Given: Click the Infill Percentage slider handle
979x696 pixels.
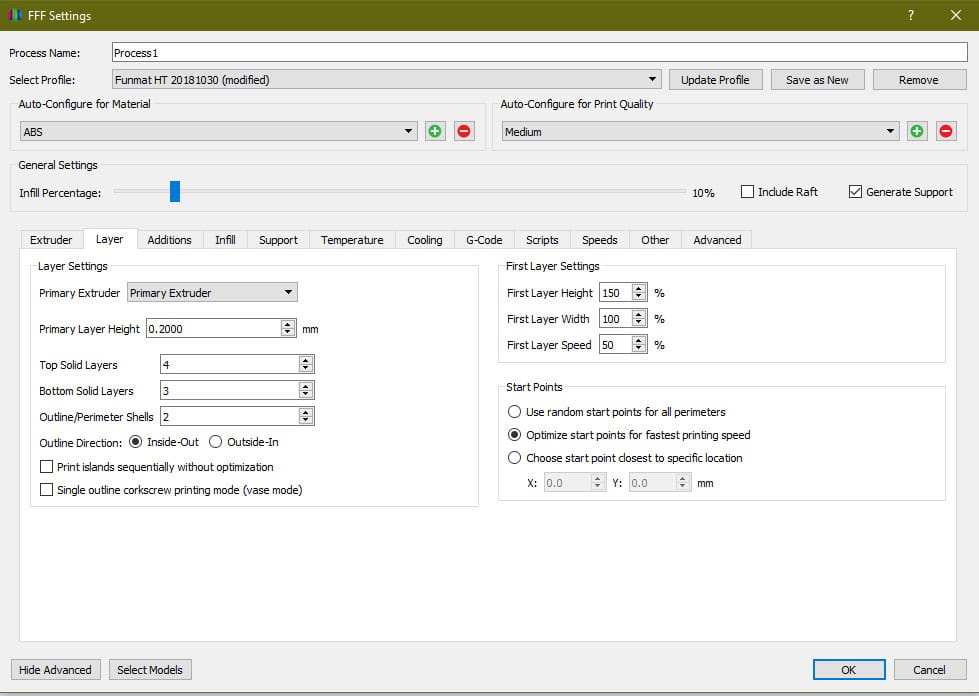Looking at the screenshot, I should coord(175,191).
